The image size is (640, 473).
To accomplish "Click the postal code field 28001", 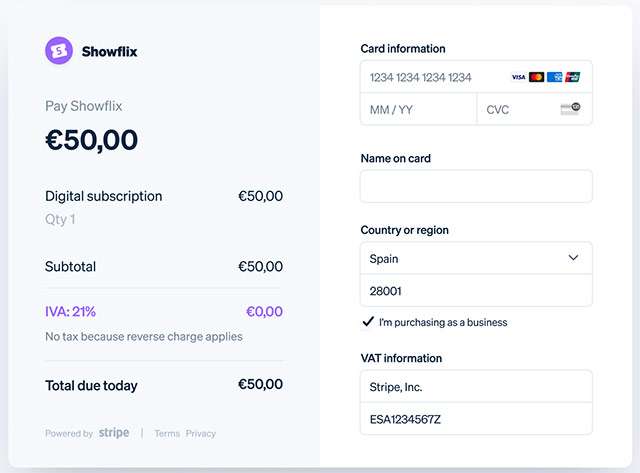I will coord(476,291).
